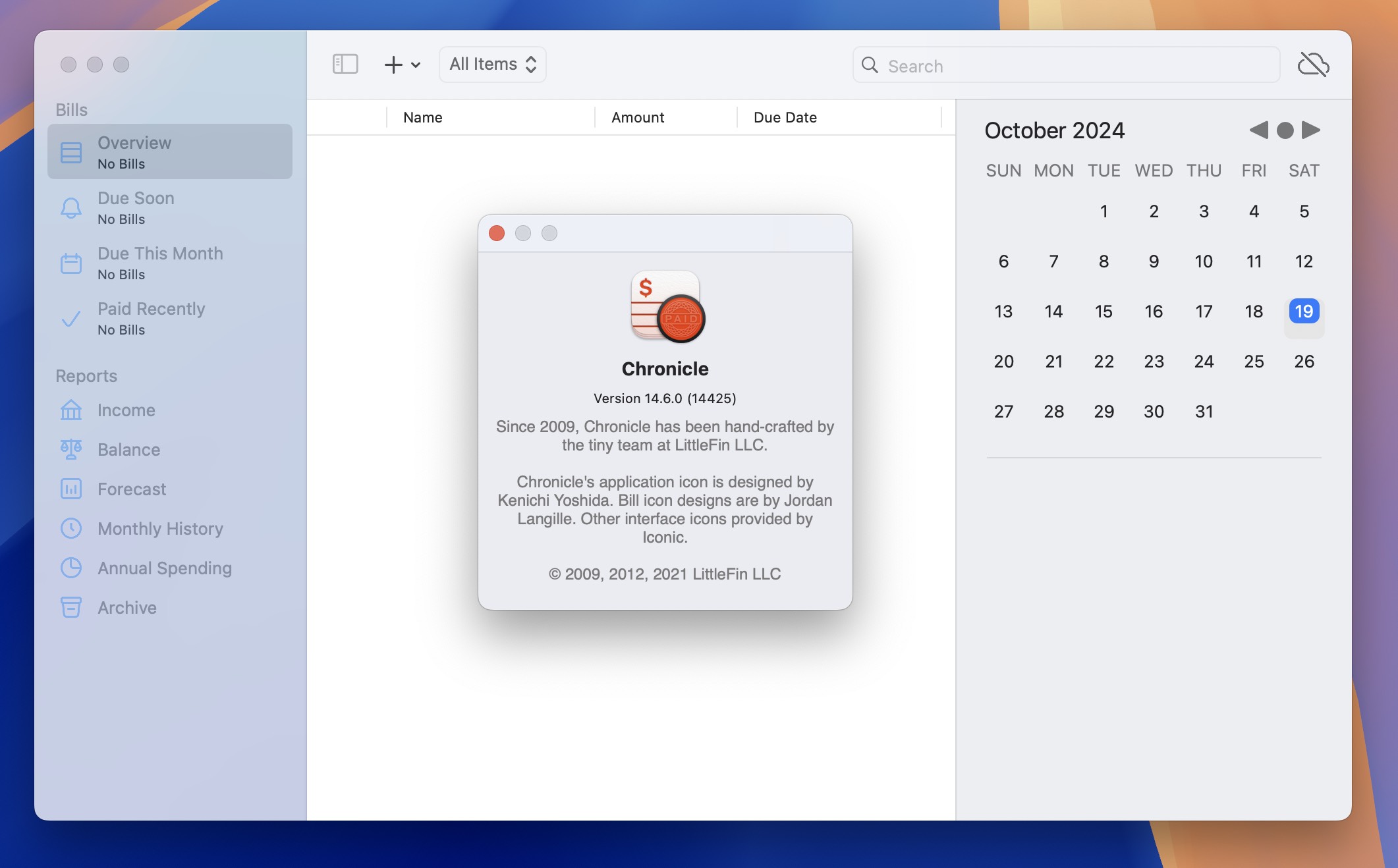Select October 19 highlighted date

pos(1303,311)
